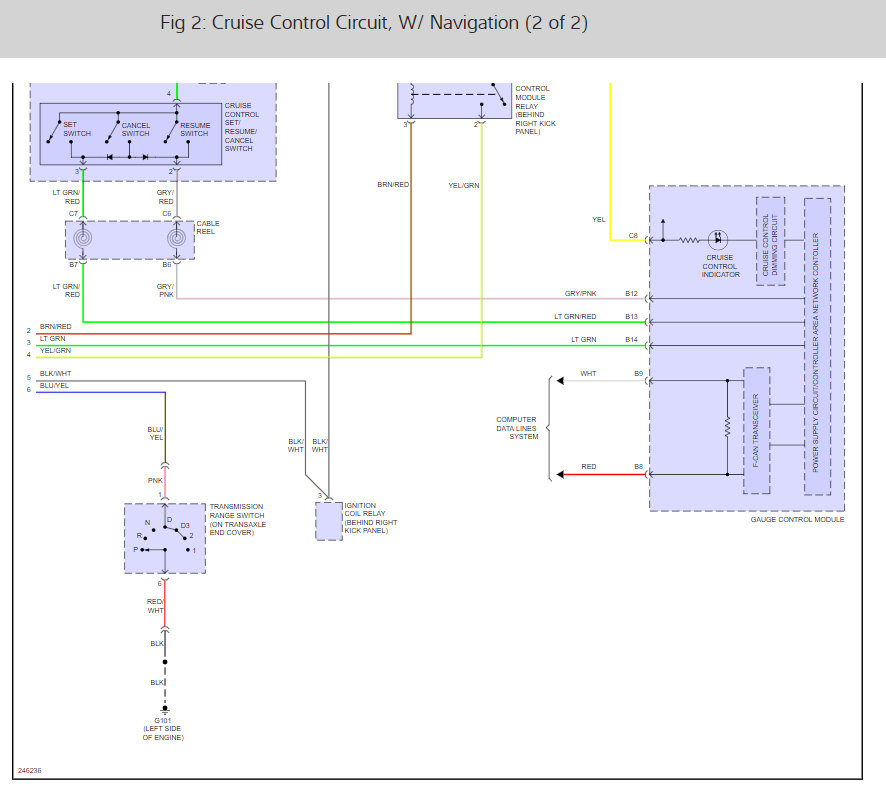Click the CONTROL MODULE RELAY label
886x797 pixels.
[x=535, y=110]
